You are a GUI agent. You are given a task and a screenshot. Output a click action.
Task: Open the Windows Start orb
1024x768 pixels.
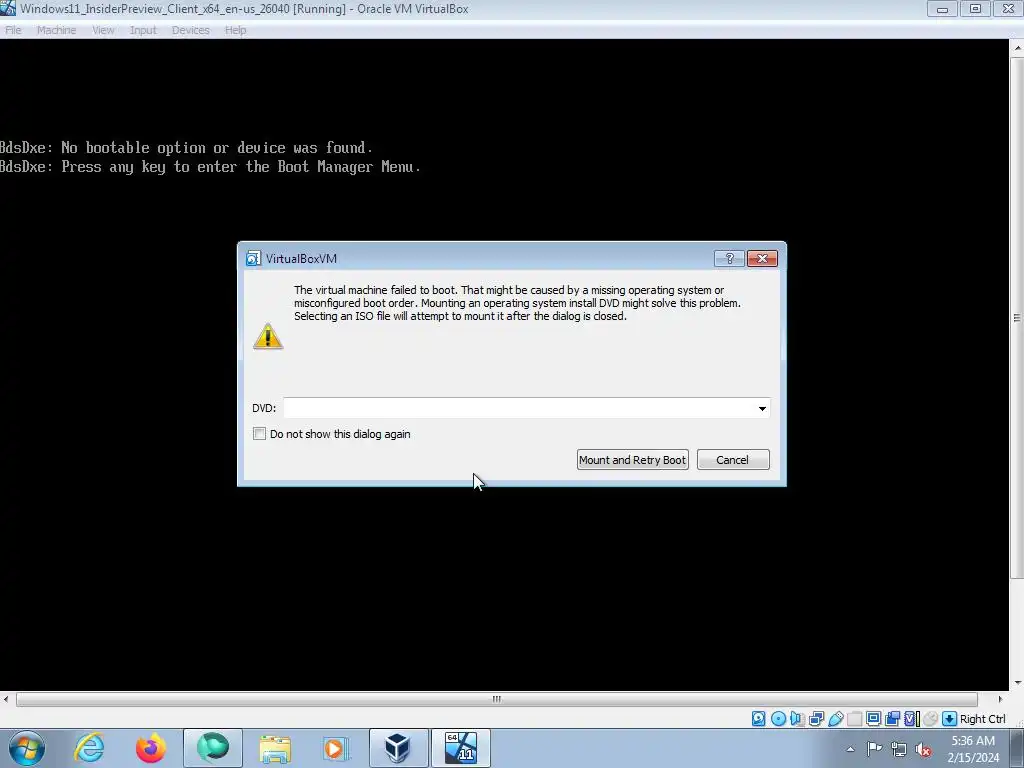point(27,748)
